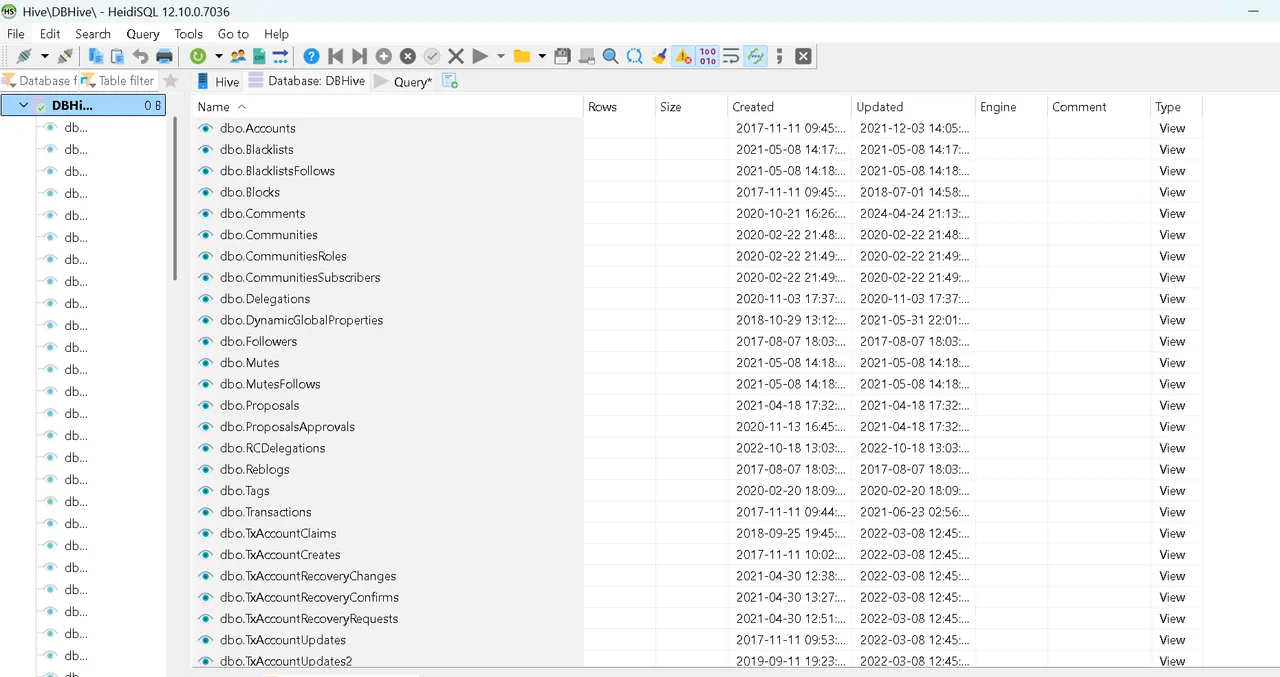Open the Query menu
The height and width of the screenshot is (677, 1280).
tap(143, 34)
